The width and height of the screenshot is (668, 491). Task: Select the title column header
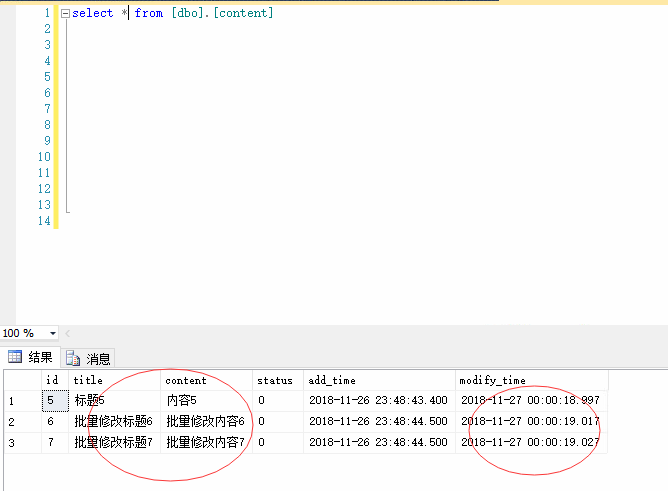pyautogui.click(x=115, y=380)
